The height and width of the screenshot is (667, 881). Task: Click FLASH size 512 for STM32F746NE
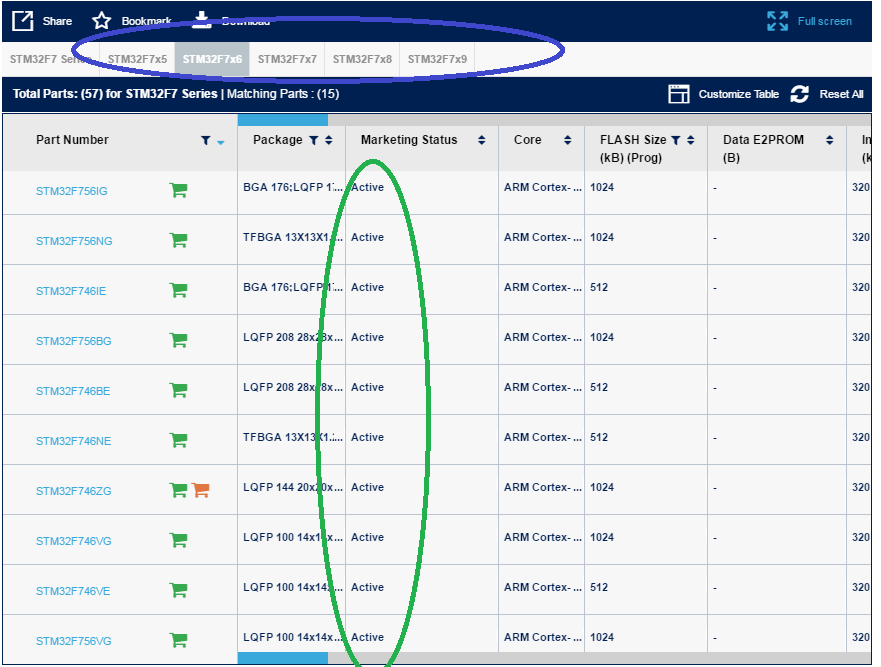click(599, 437)
